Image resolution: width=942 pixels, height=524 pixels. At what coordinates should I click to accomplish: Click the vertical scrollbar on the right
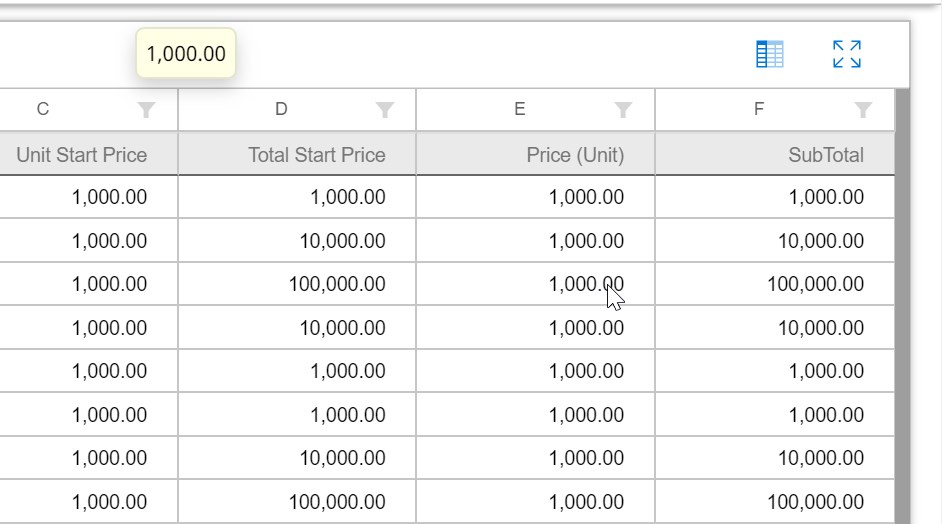tap(902, 300)
